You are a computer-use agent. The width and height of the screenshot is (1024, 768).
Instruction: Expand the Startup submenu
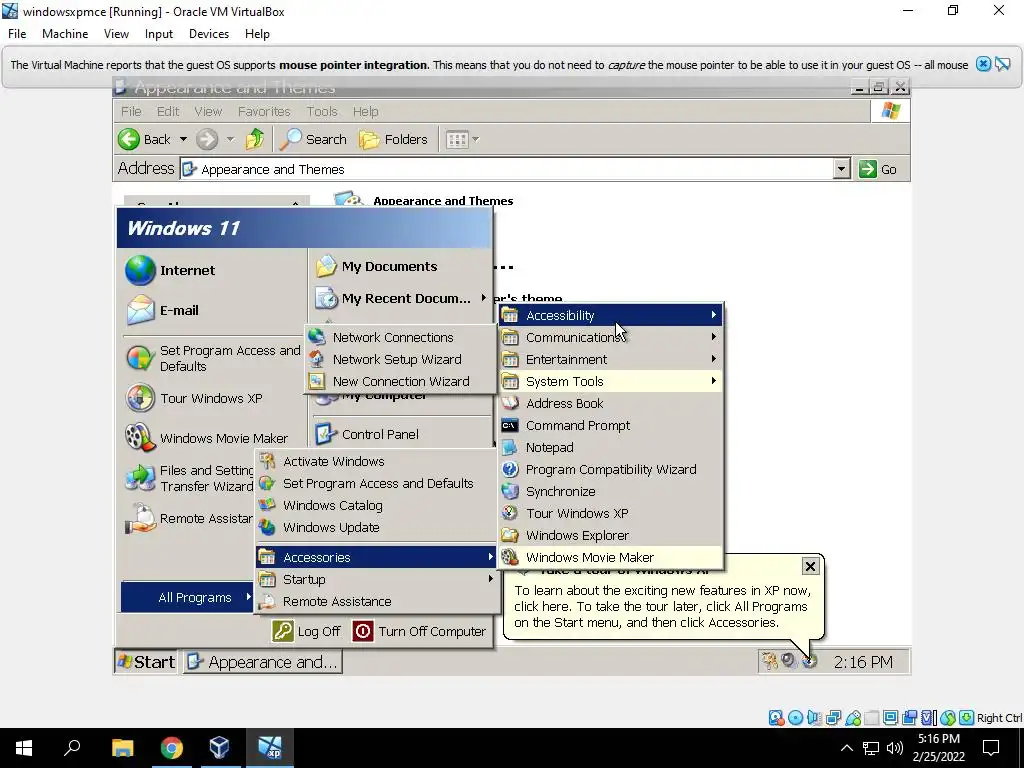pyautogui.click(x=376, y=579)
